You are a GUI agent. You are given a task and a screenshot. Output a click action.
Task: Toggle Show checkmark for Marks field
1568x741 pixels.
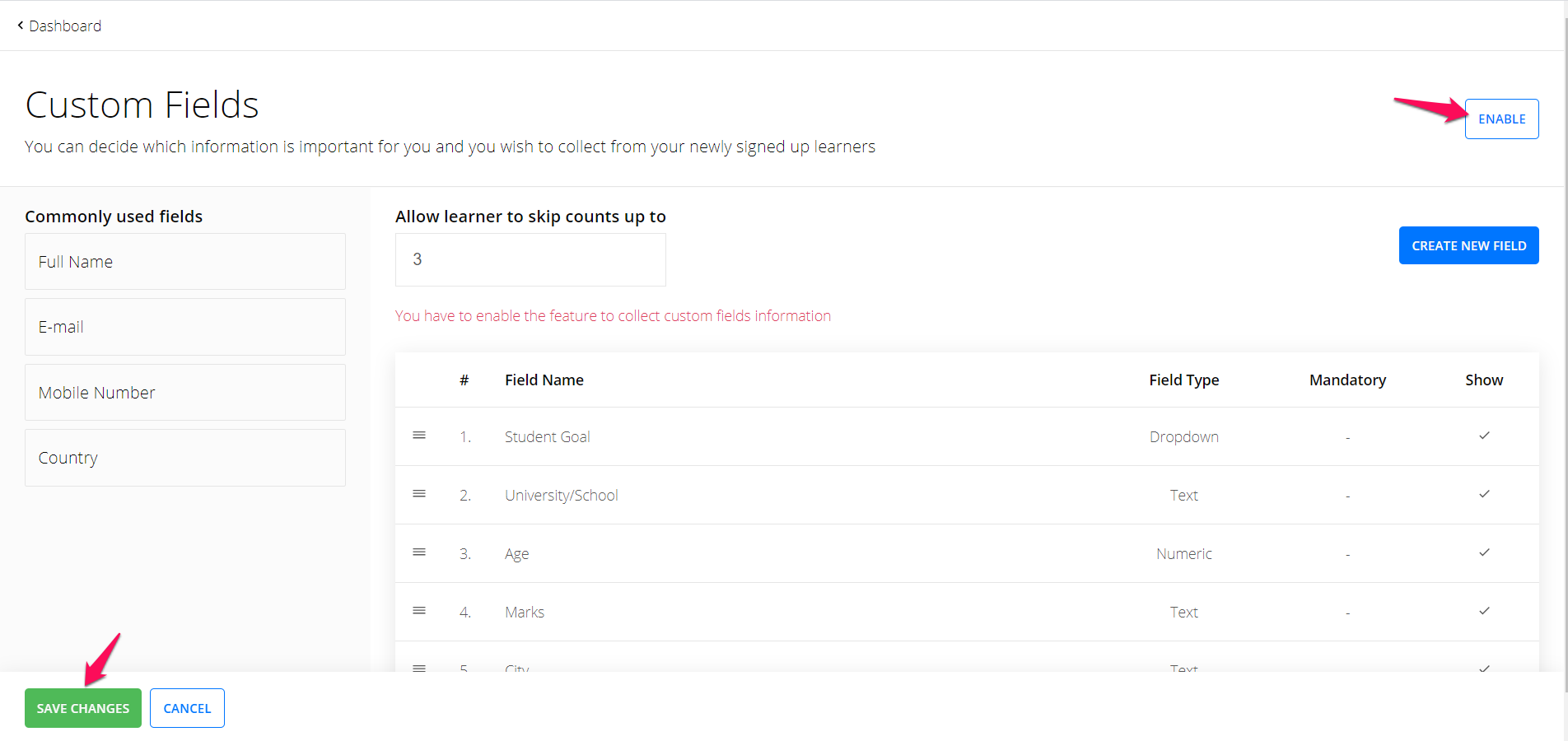pos(1484,611)
